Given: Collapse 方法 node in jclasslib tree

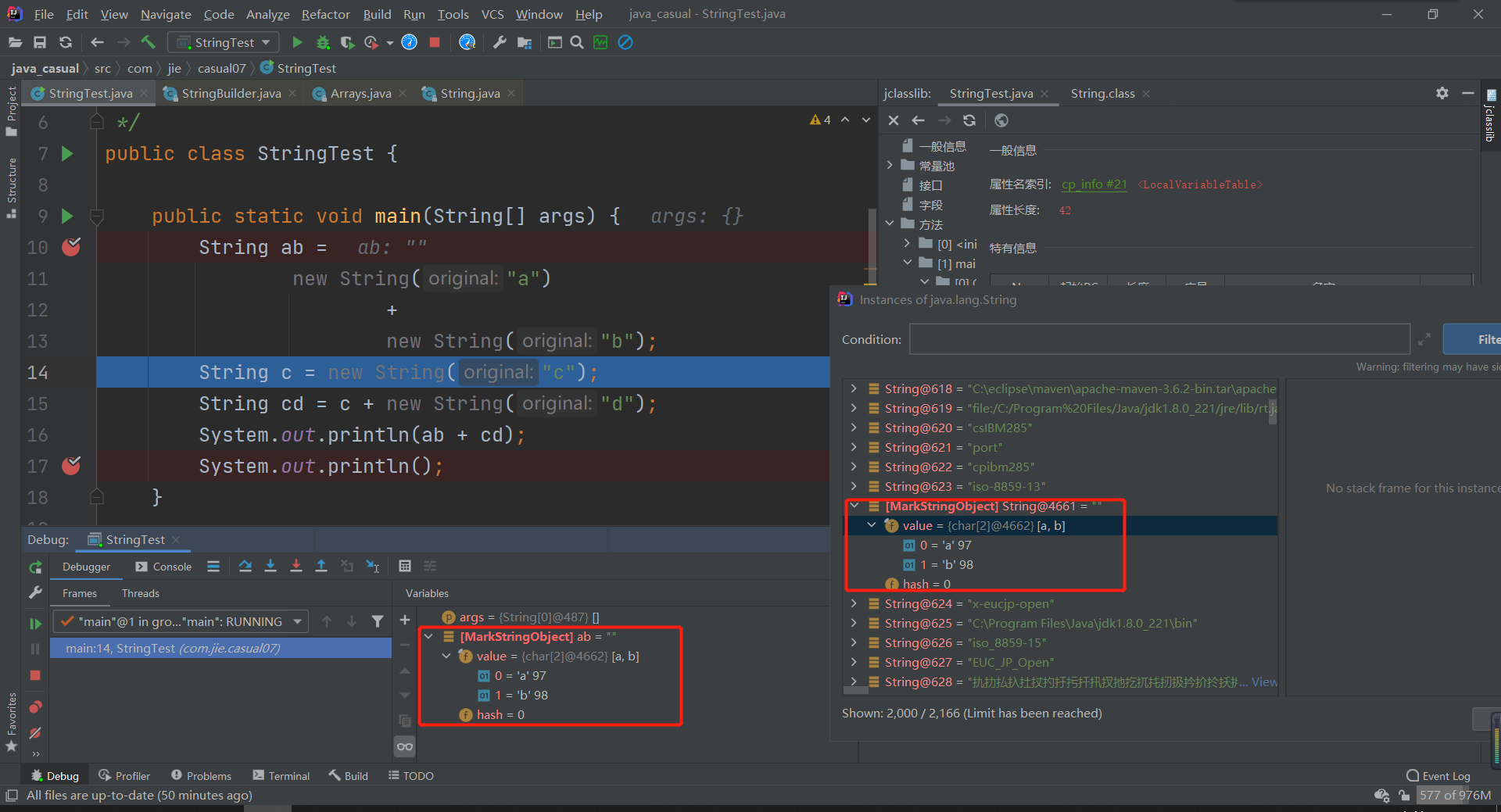Looking at the screenshot, I should 890,224.
